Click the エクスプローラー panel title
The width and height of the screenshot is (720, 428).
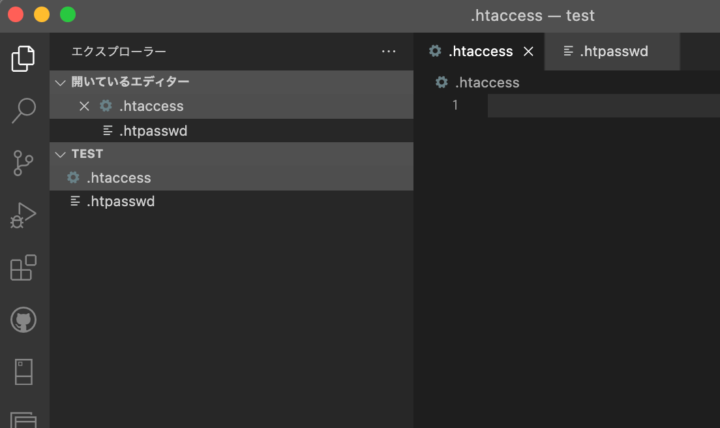click(119, 51)
